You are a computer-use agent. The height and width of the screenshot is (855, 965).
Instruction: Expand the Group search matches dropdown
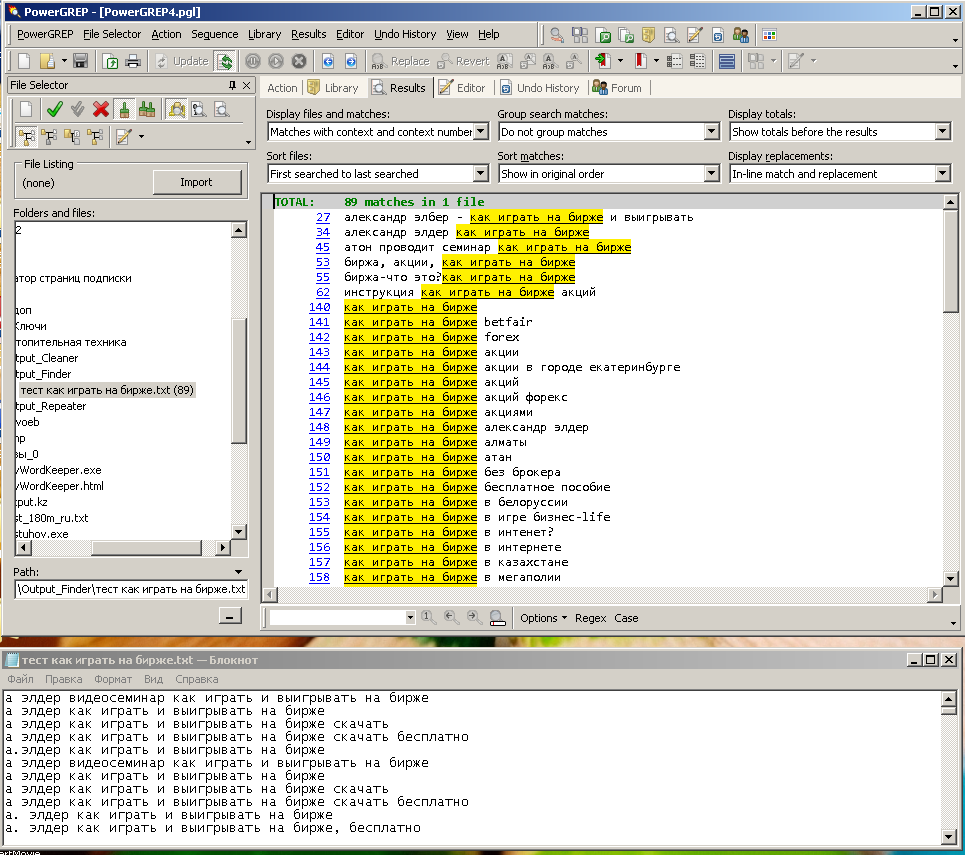coord(711,132)
